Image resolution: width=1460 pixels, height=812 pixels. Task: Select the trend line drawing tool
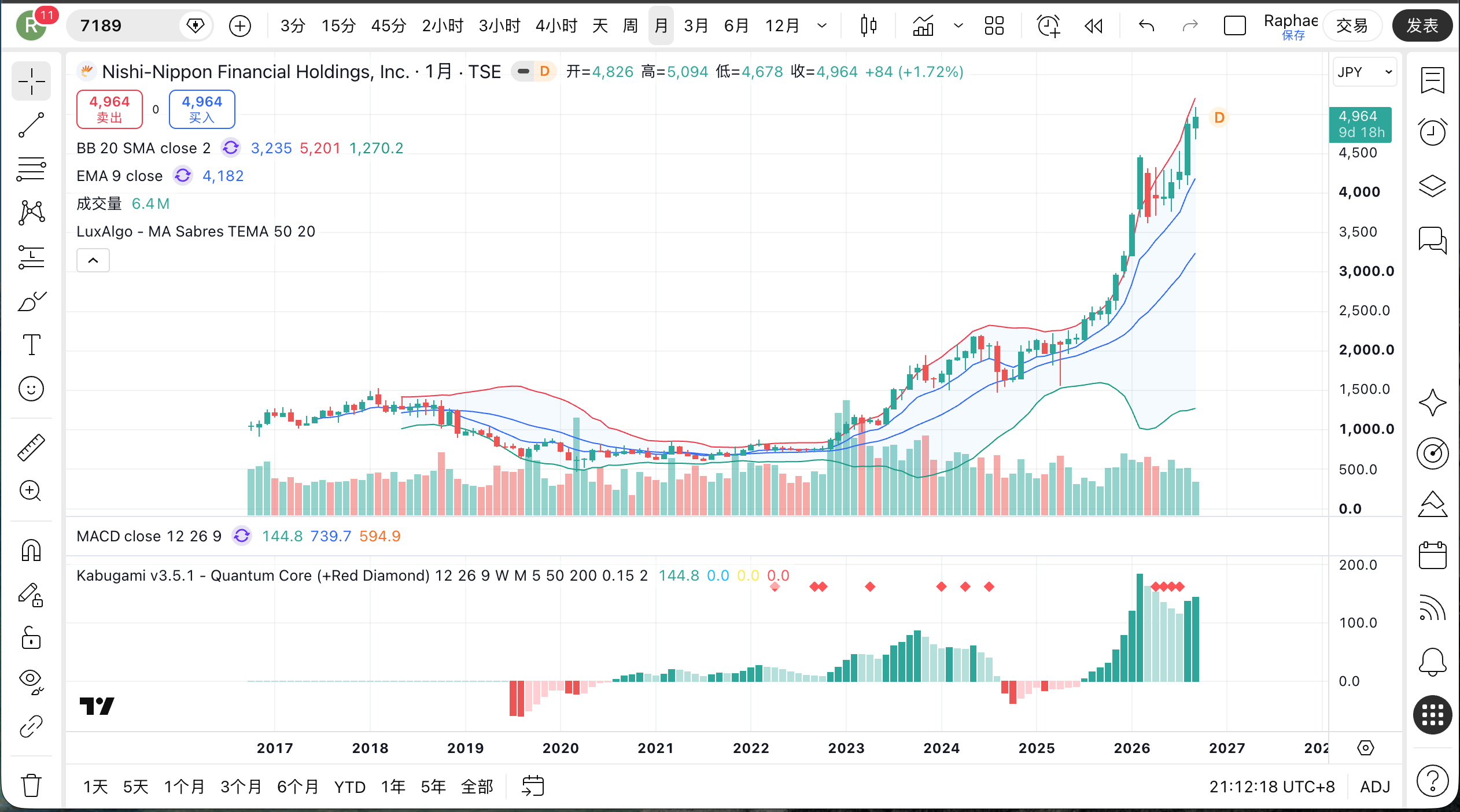point(31,125)
